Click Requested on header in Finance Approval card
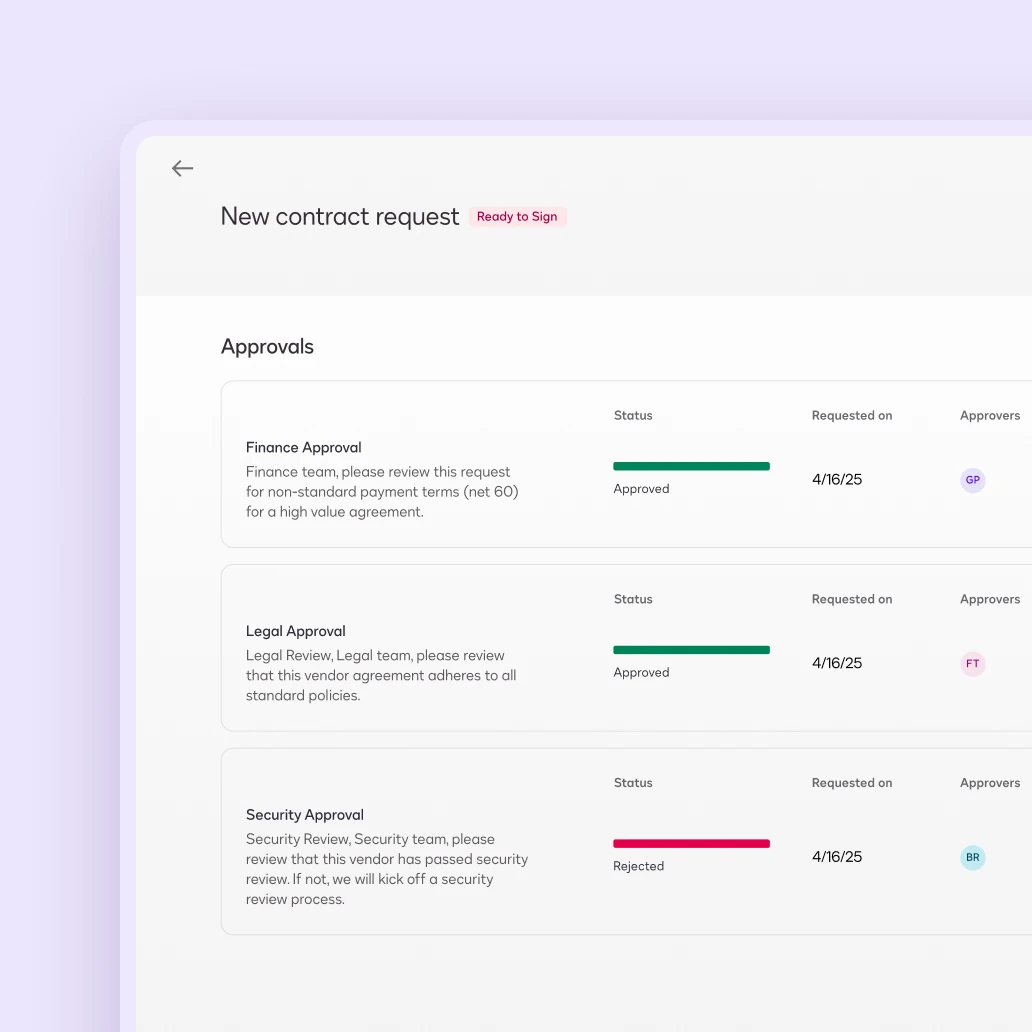The width and height of the screenshot is (1032, 1032). (852, 415)
